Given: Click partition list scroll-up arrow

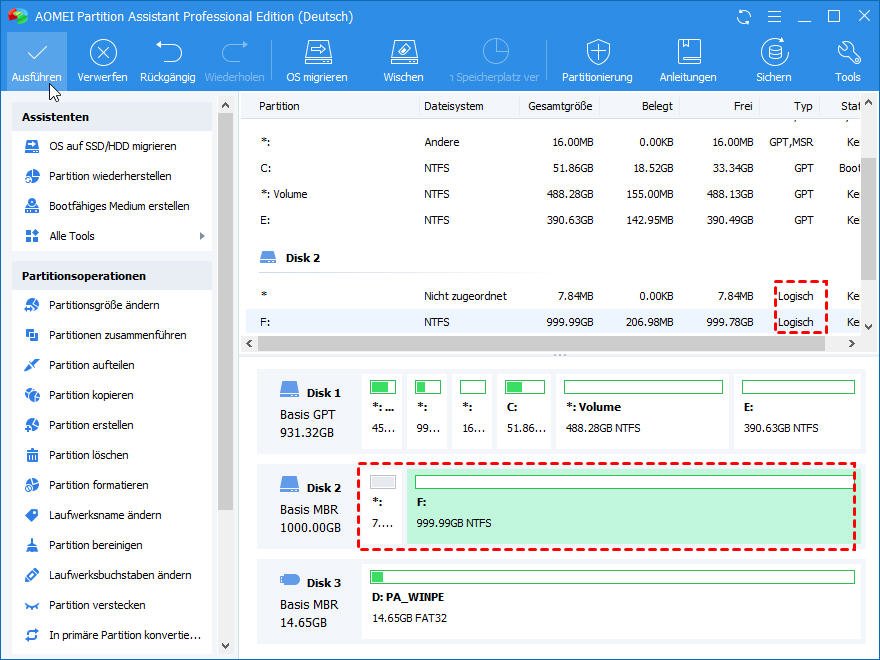Looking at the screenshot, I should click(x=869, y=103).
